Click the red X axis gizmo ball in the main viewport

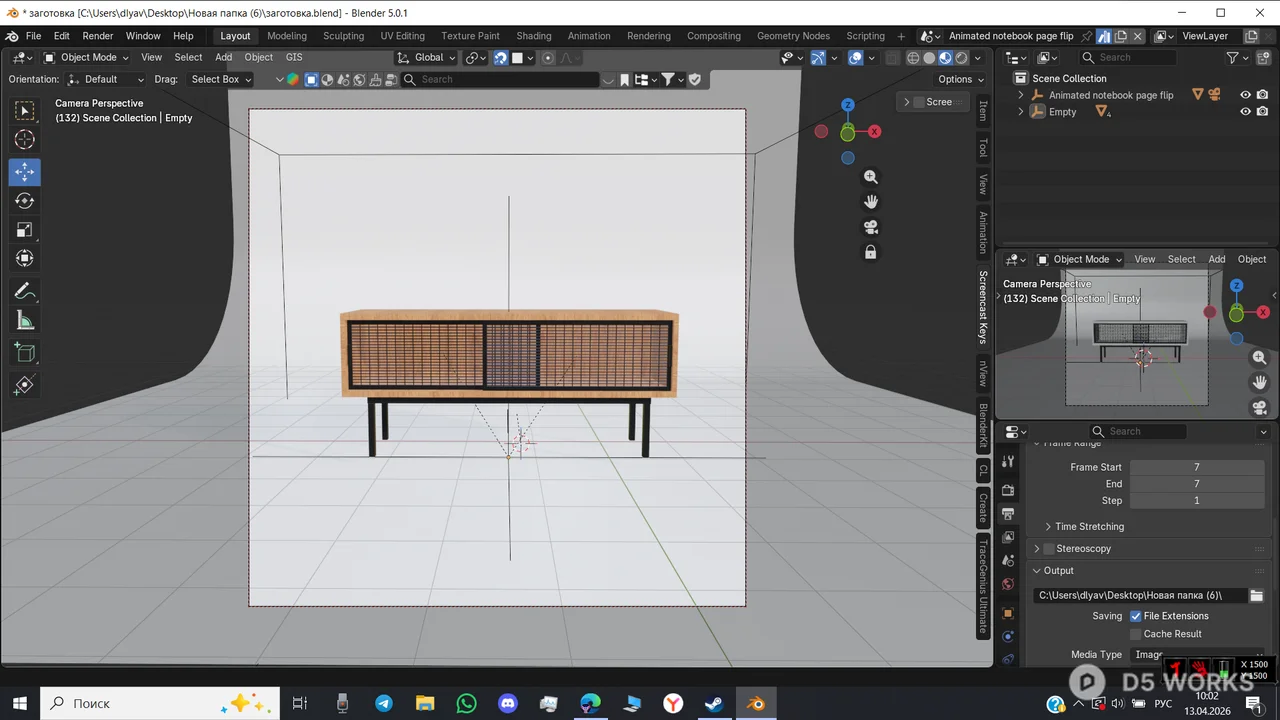pyautogui.click(x=874, y=131)
